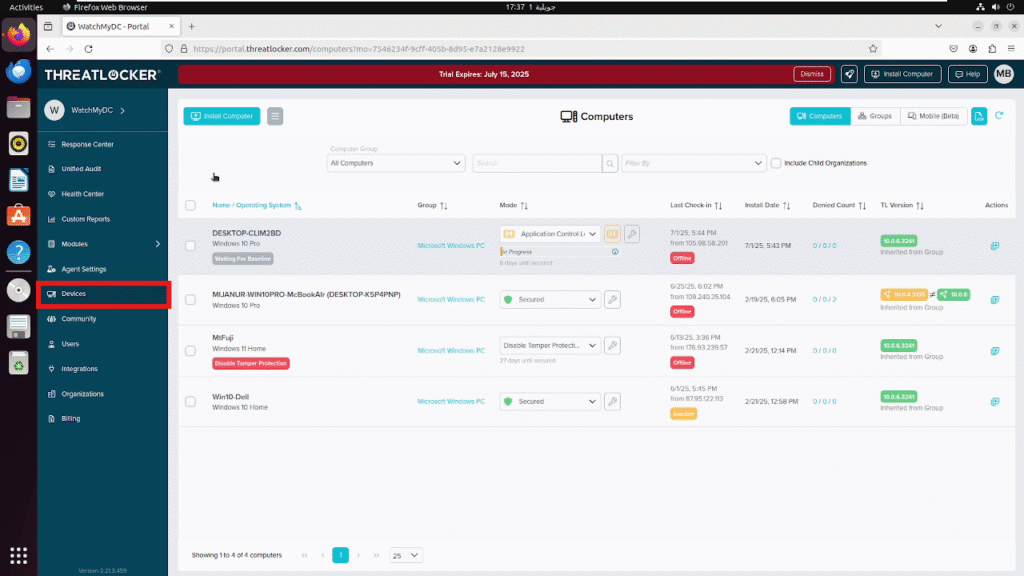
Task: Open Thunderbird from the dock
Action: point(18,71)
